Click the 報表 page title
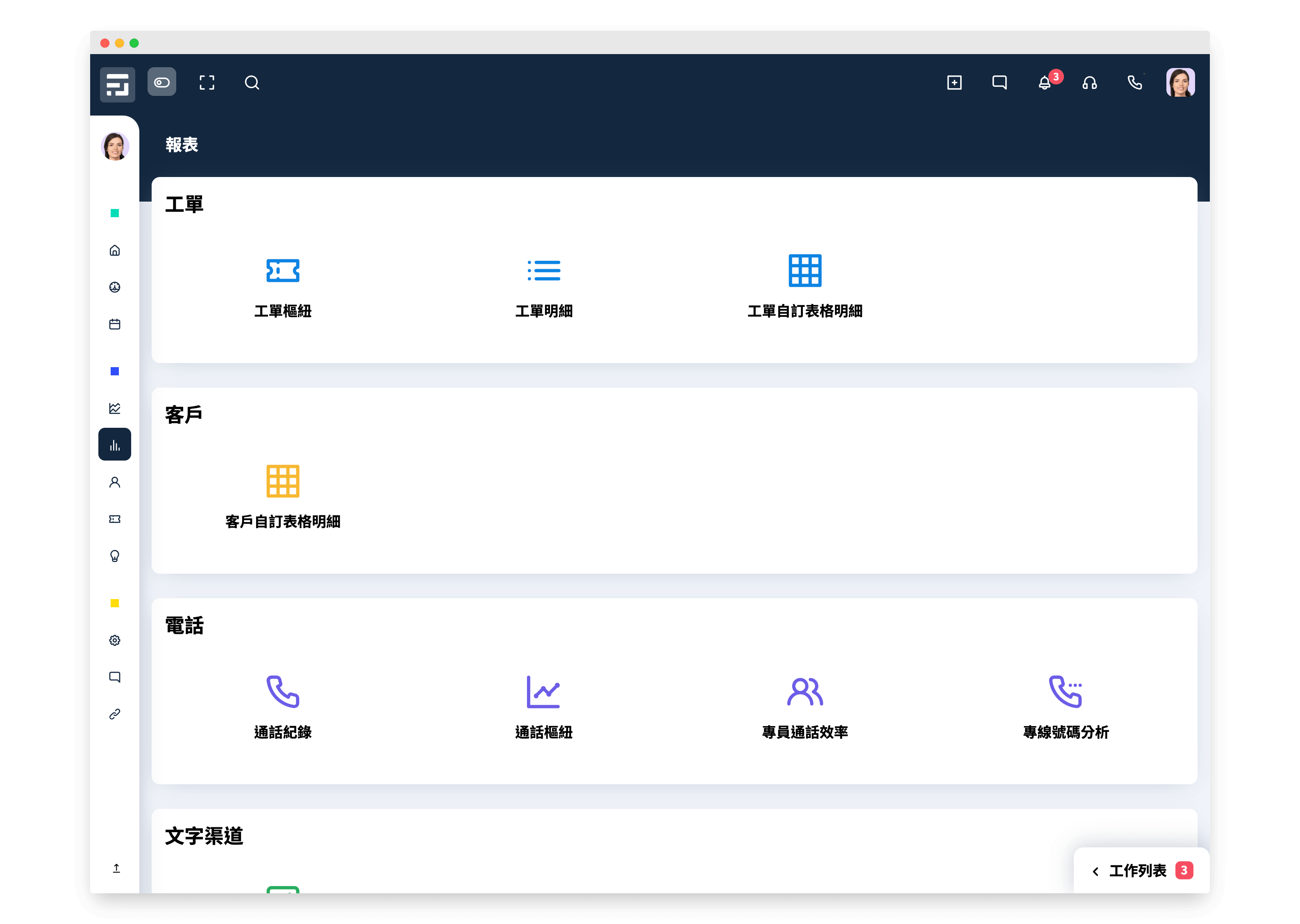The image size is (1300, 924). pos(182,145)
